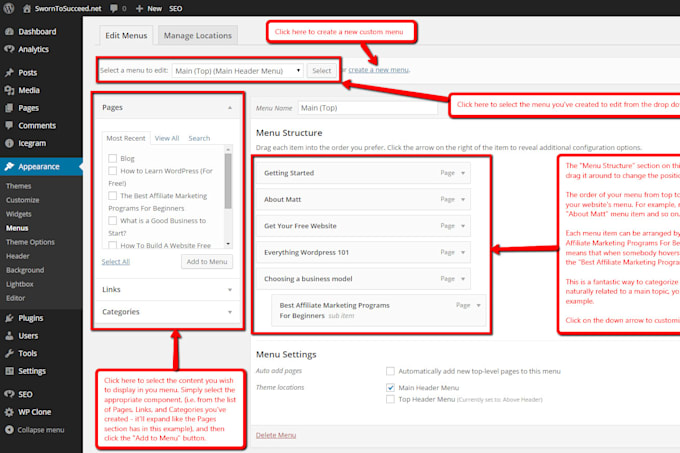Open SEO in the top admin bar
Image resolution: width=680 pixels, height=453 pixels.
tap(176, 8)
